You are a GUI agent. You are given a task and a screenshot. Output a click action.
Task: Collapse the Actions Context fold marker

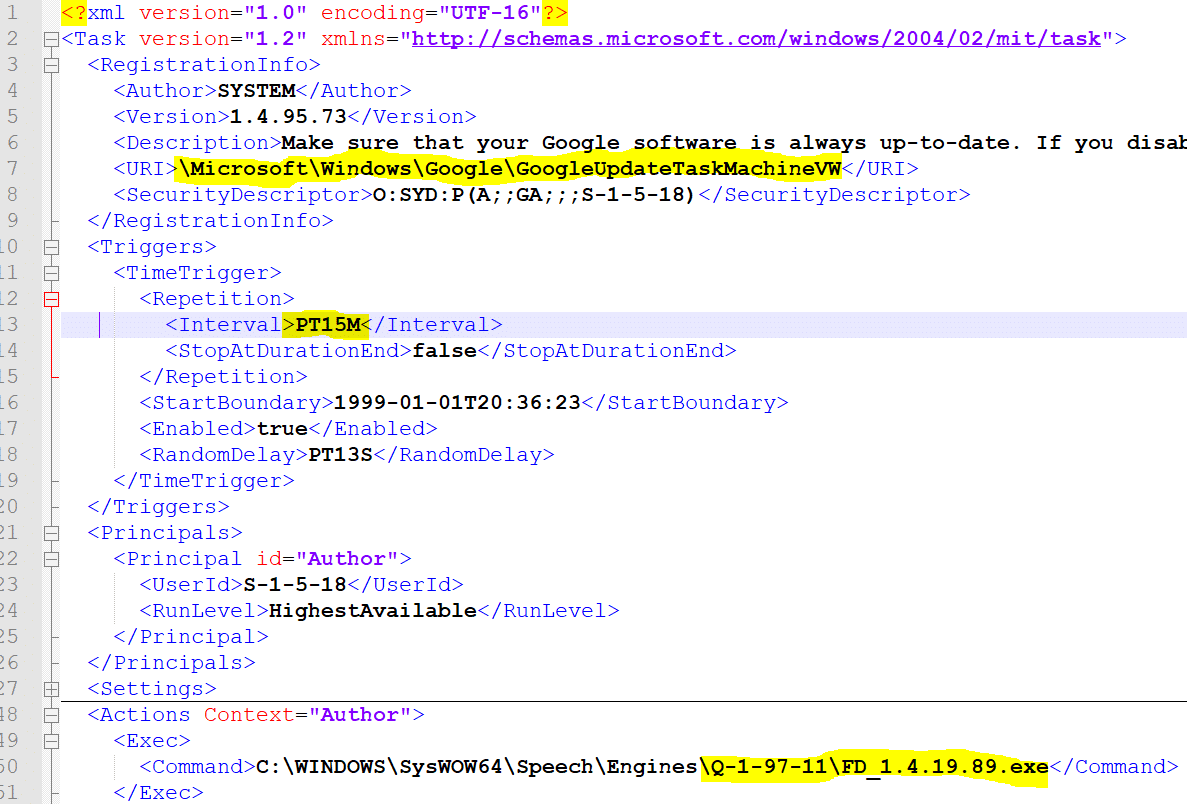(51, 715)
